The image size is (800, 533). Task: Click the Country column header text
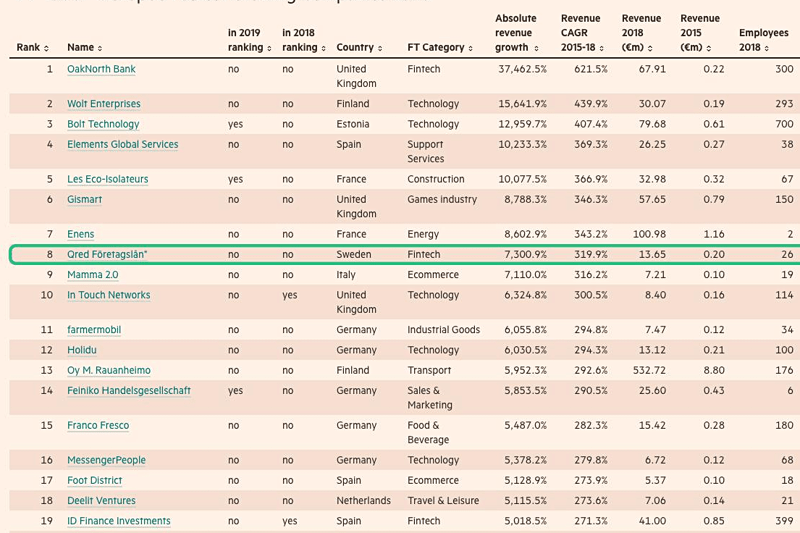355,47
